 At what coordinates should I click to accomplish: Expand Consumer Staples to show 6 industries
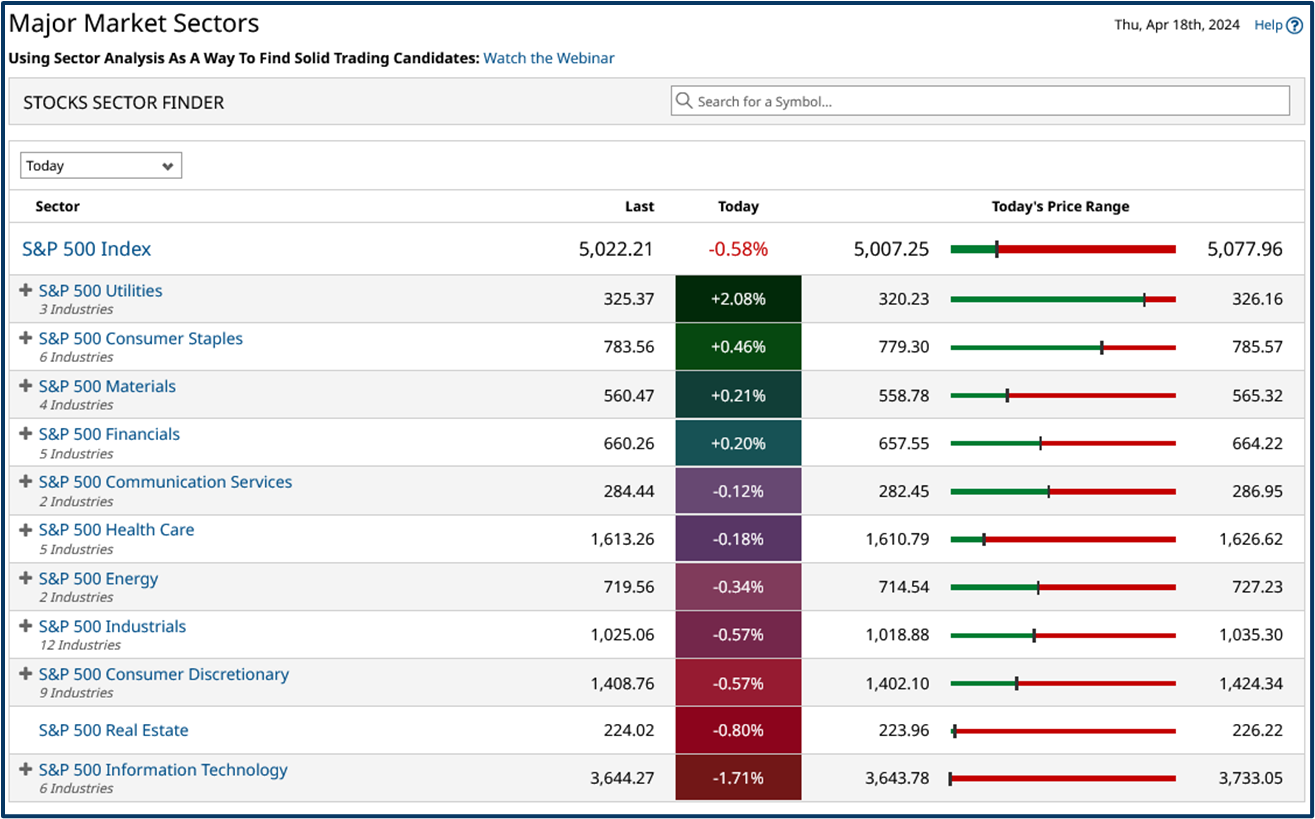coord(25,338)
